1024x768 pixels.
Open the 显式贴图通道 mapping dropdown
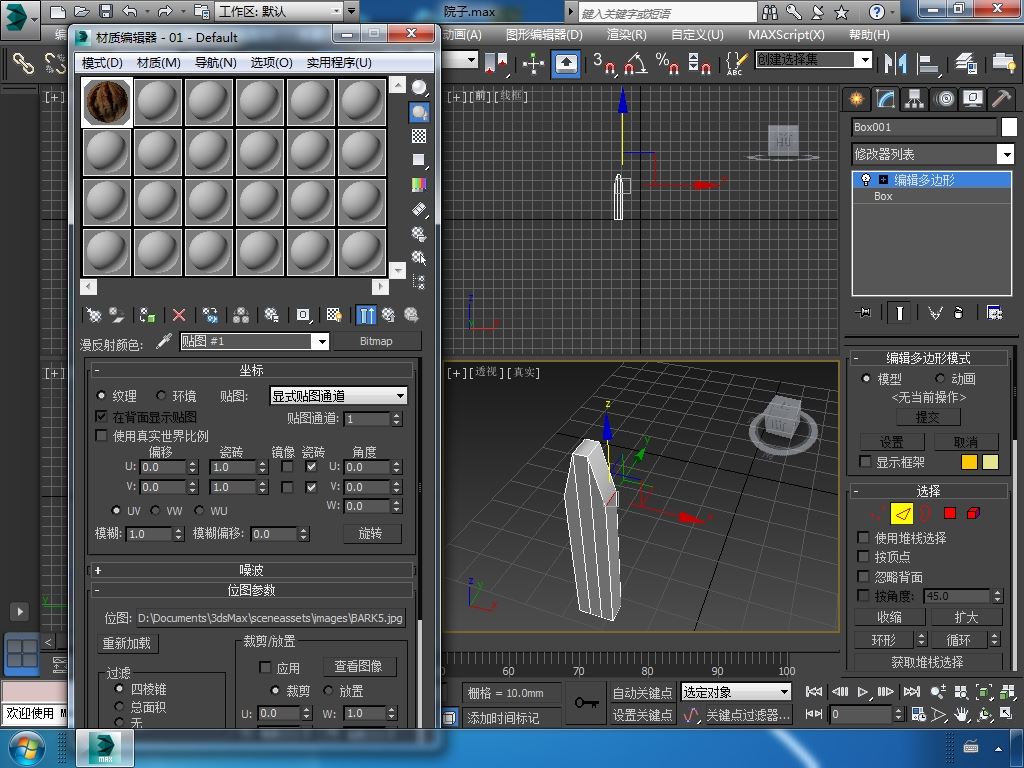[x=338, y=396]
